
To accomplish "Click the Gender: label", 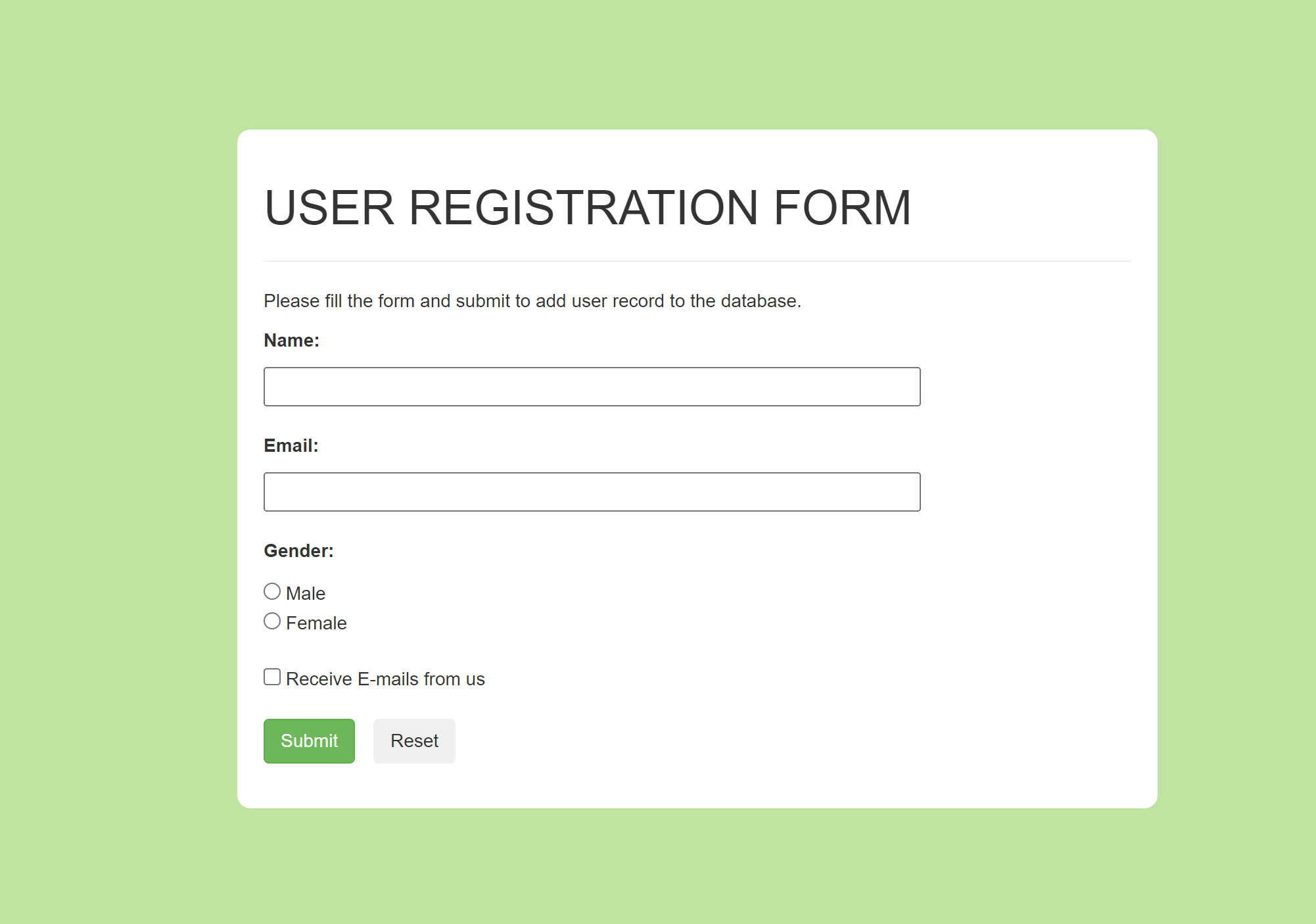I will [x=298, y=550].
